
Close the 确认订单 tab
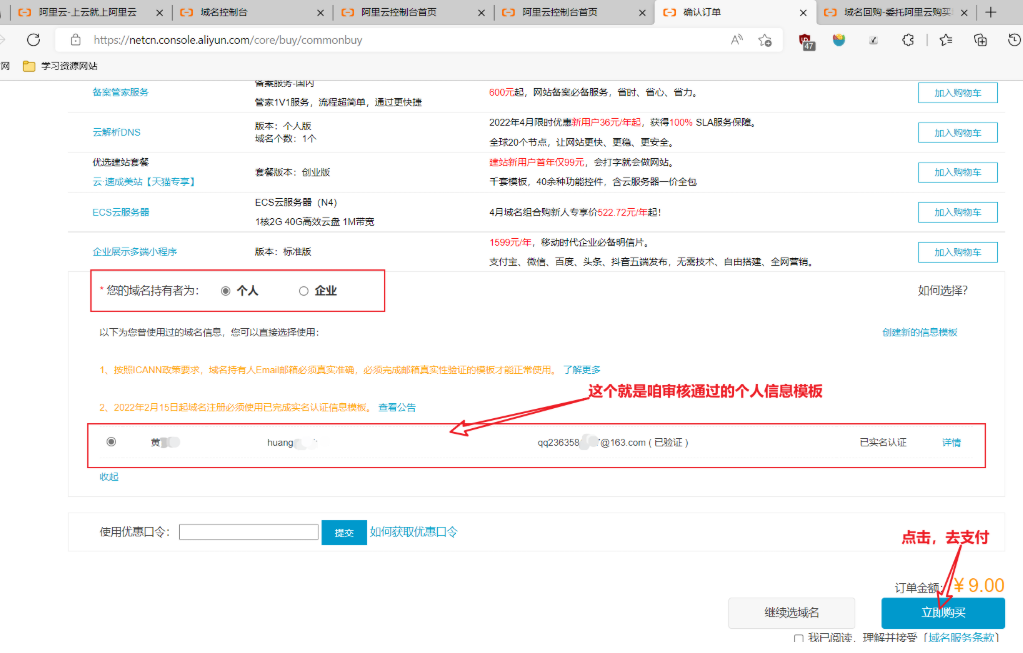click(x=803, y=12)
